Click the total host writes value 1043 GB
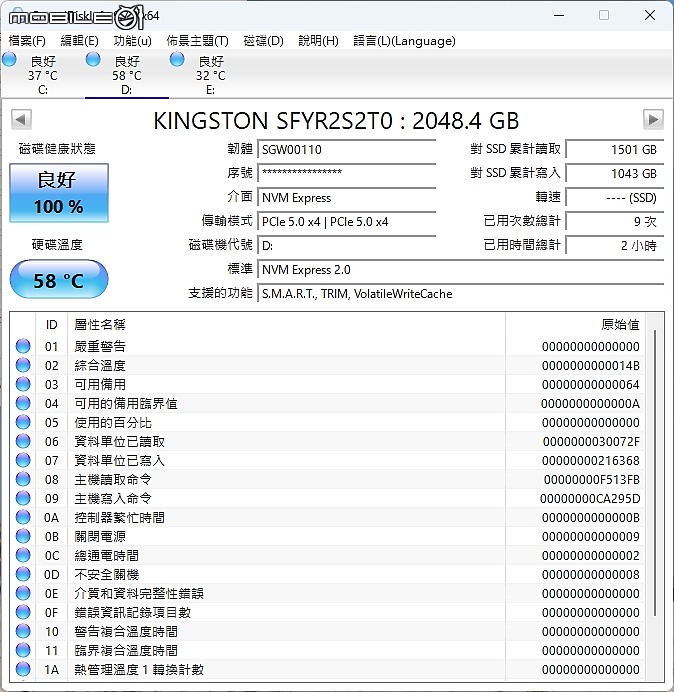This screenshot has height=692, width=674. [x=614, y=173]
